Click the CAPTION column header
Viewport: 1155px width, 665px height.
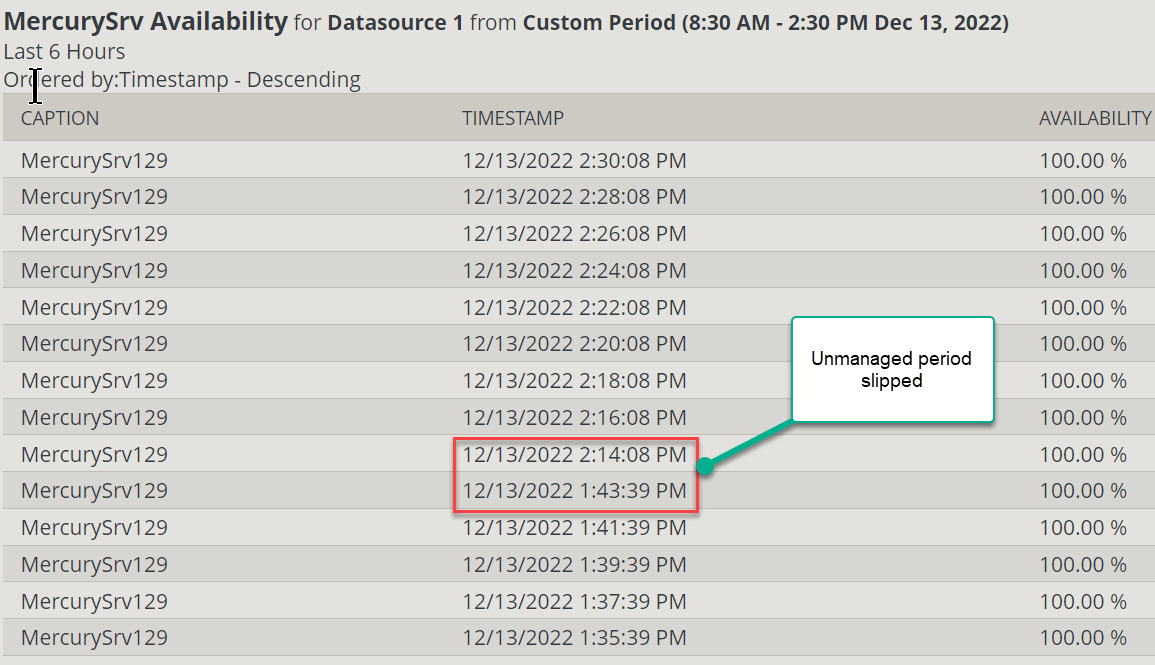(60, 119)
